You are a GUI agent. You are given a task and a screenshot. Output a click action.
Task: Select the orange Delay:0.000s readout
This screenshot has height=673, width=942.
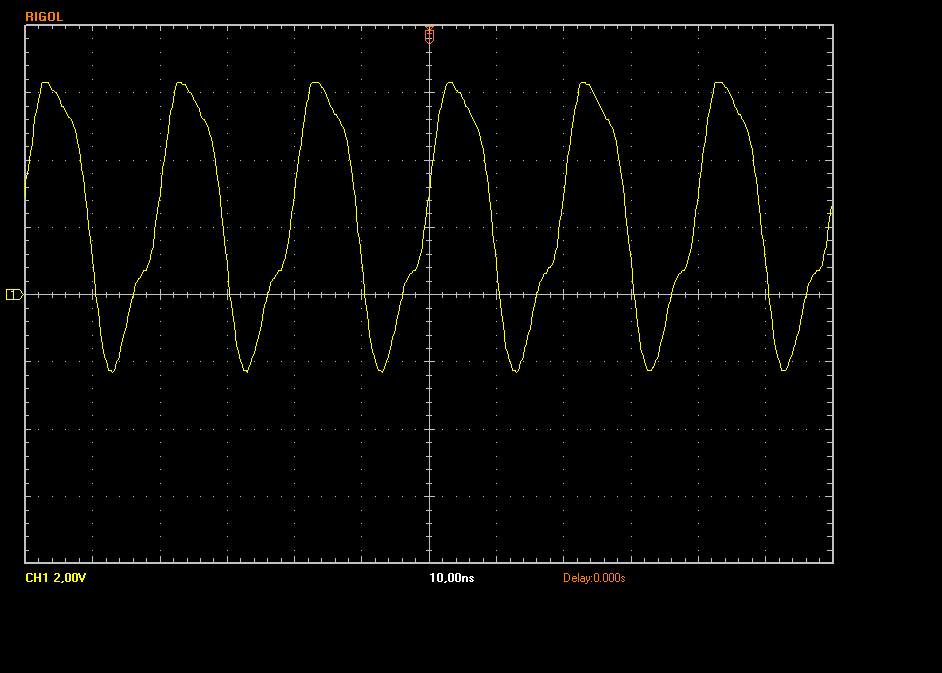593,578
